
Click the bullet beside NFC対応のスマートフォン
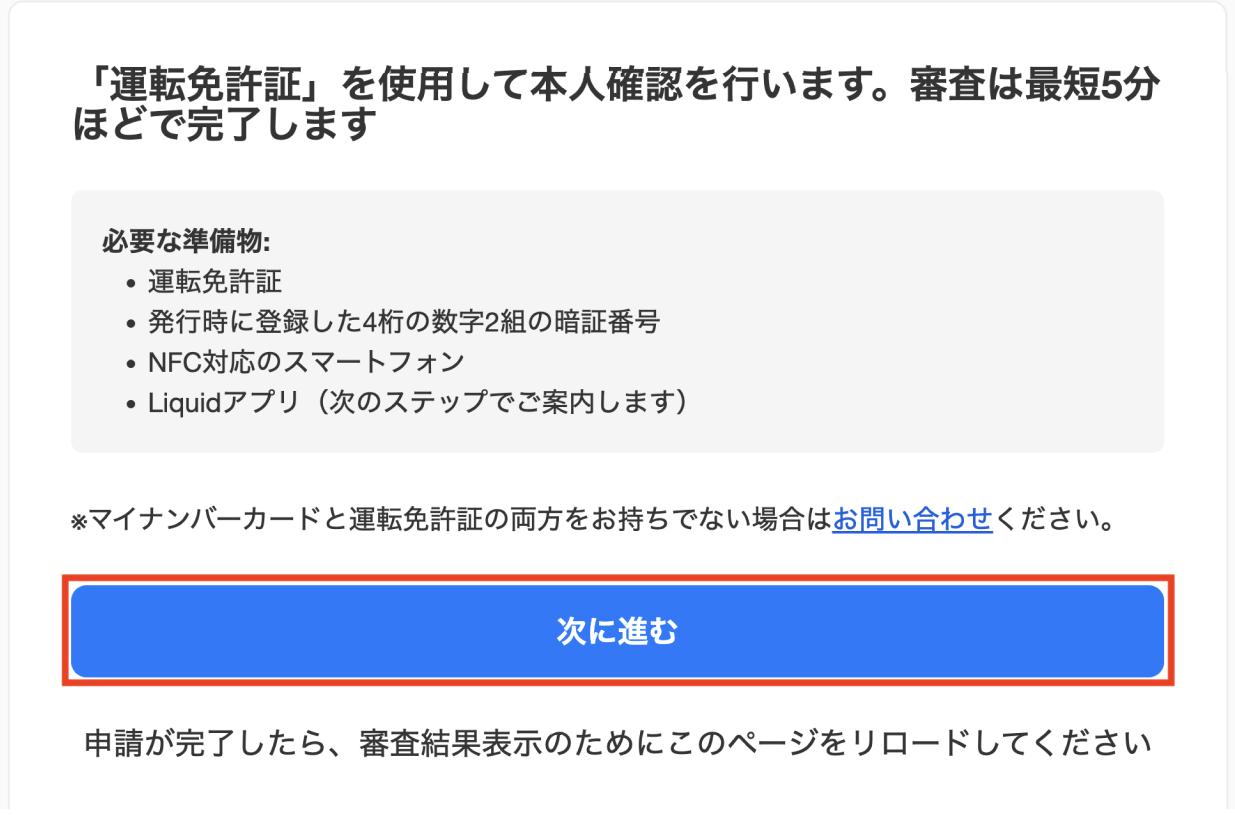(x=131, y=365)
